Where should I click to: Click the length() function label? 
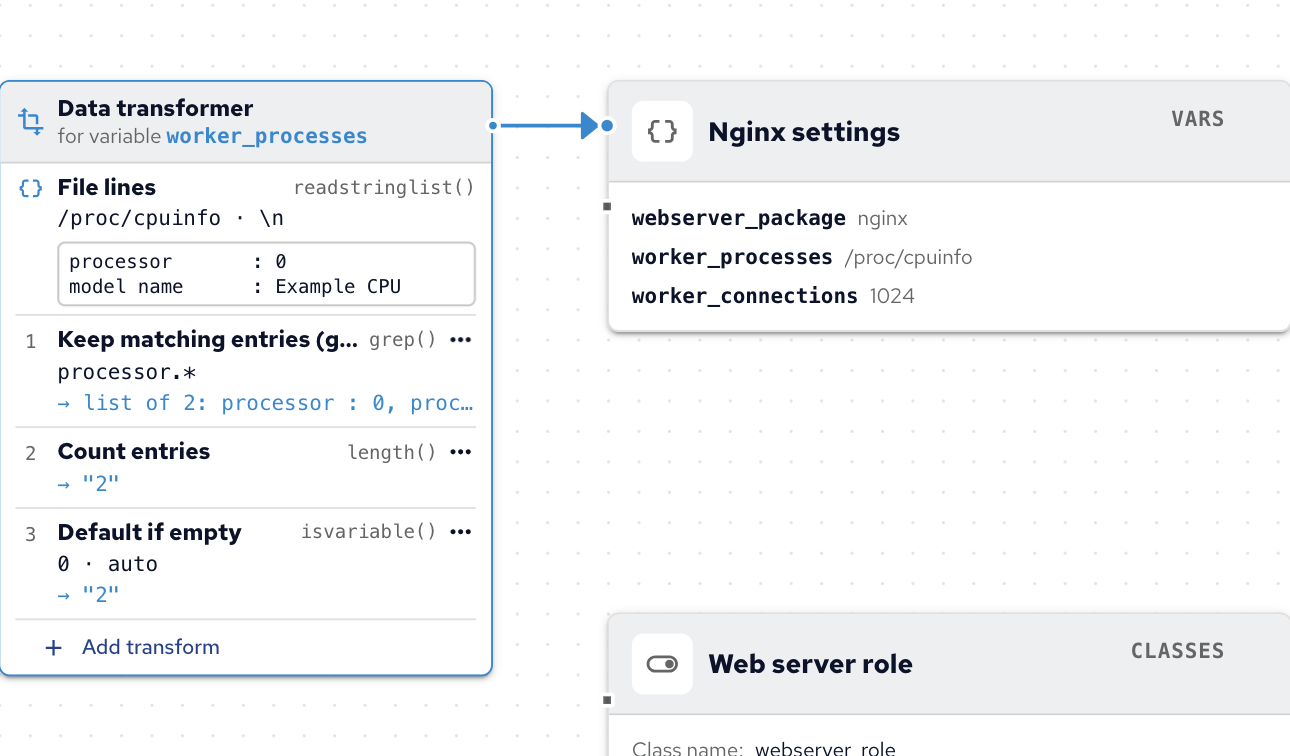click(392, 452)
